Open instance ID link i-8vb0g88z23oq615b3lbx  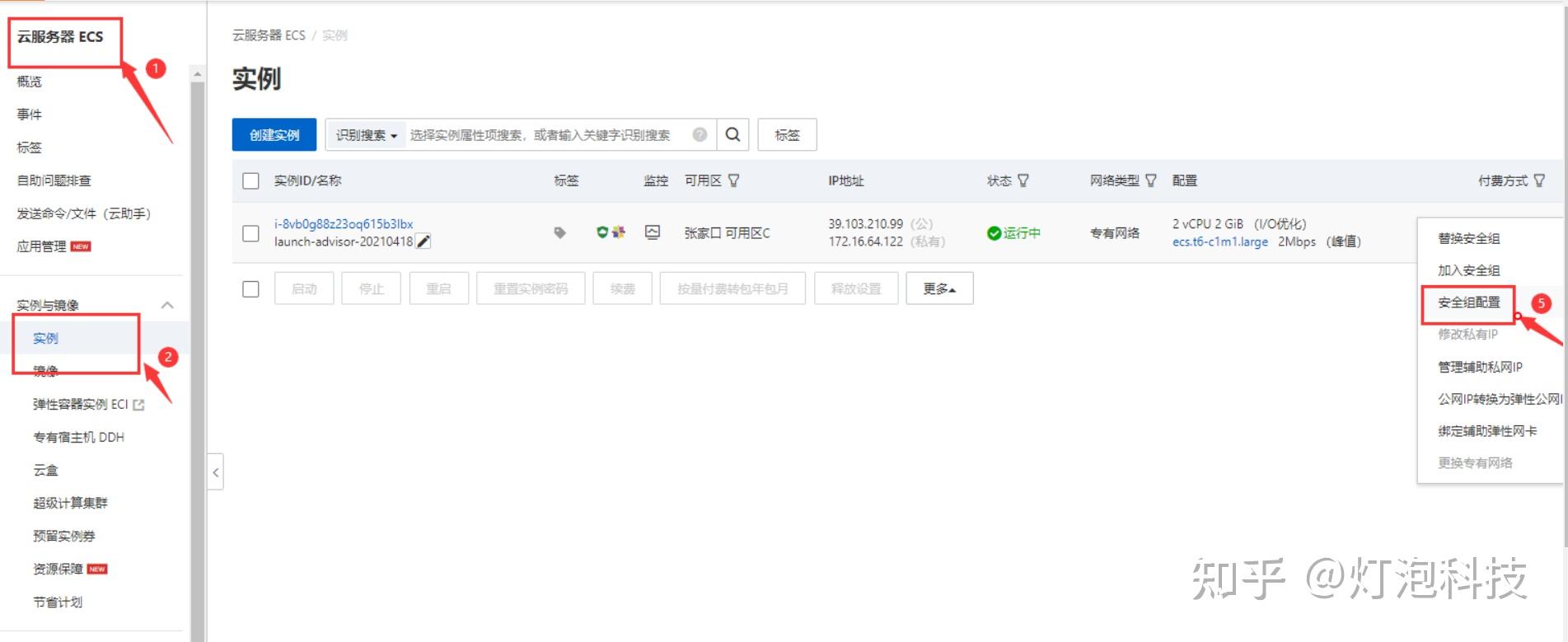pyautogui.click(x=344, y=224)
